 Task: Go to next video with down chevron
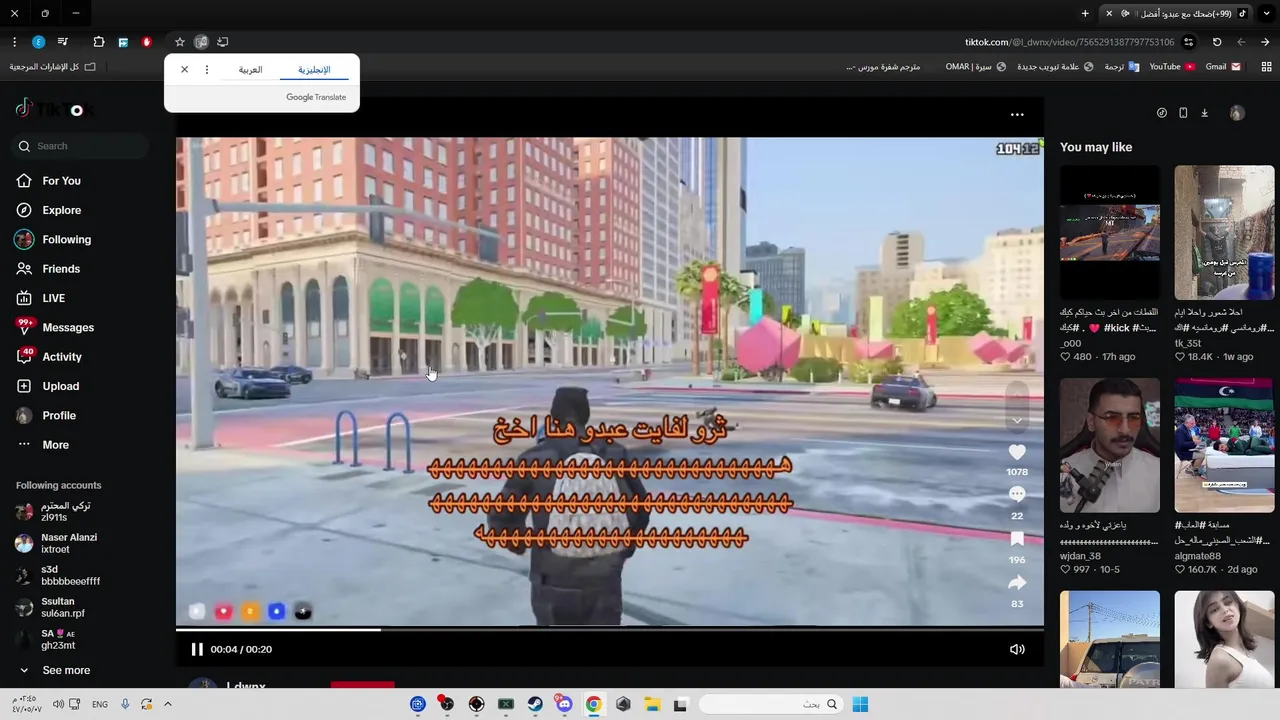pos(1017,420)
